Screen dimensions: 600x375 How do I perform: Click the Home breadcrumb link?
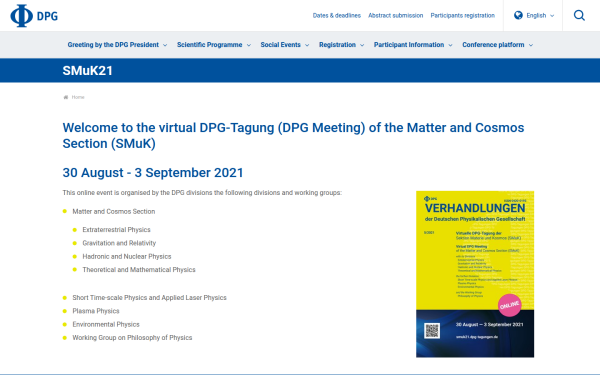click(x=78, y=97)
